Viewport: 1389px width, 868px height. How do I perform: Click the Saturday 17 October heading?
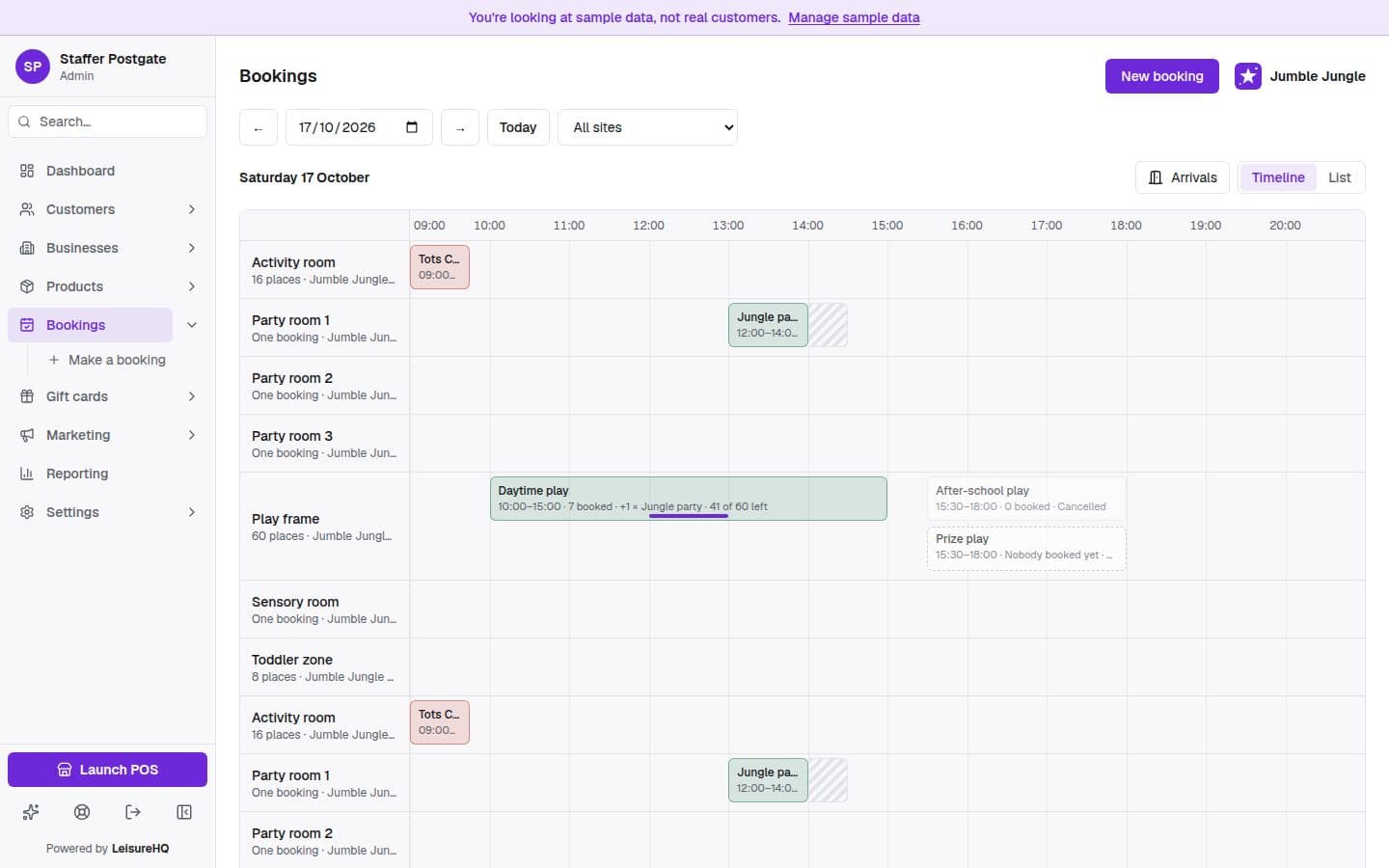click(304, 177)
